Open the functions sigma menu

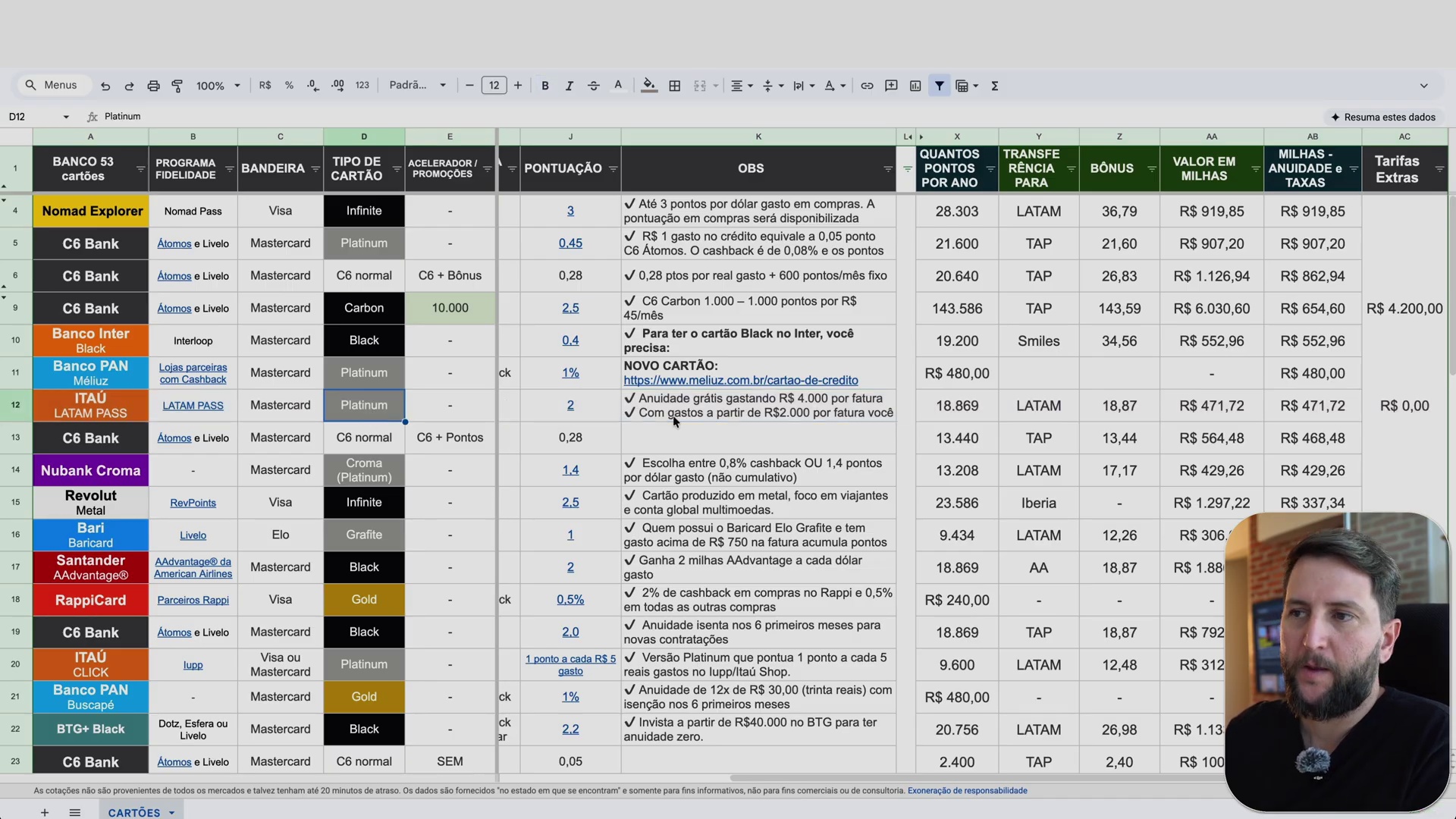(x=995, y=86)
